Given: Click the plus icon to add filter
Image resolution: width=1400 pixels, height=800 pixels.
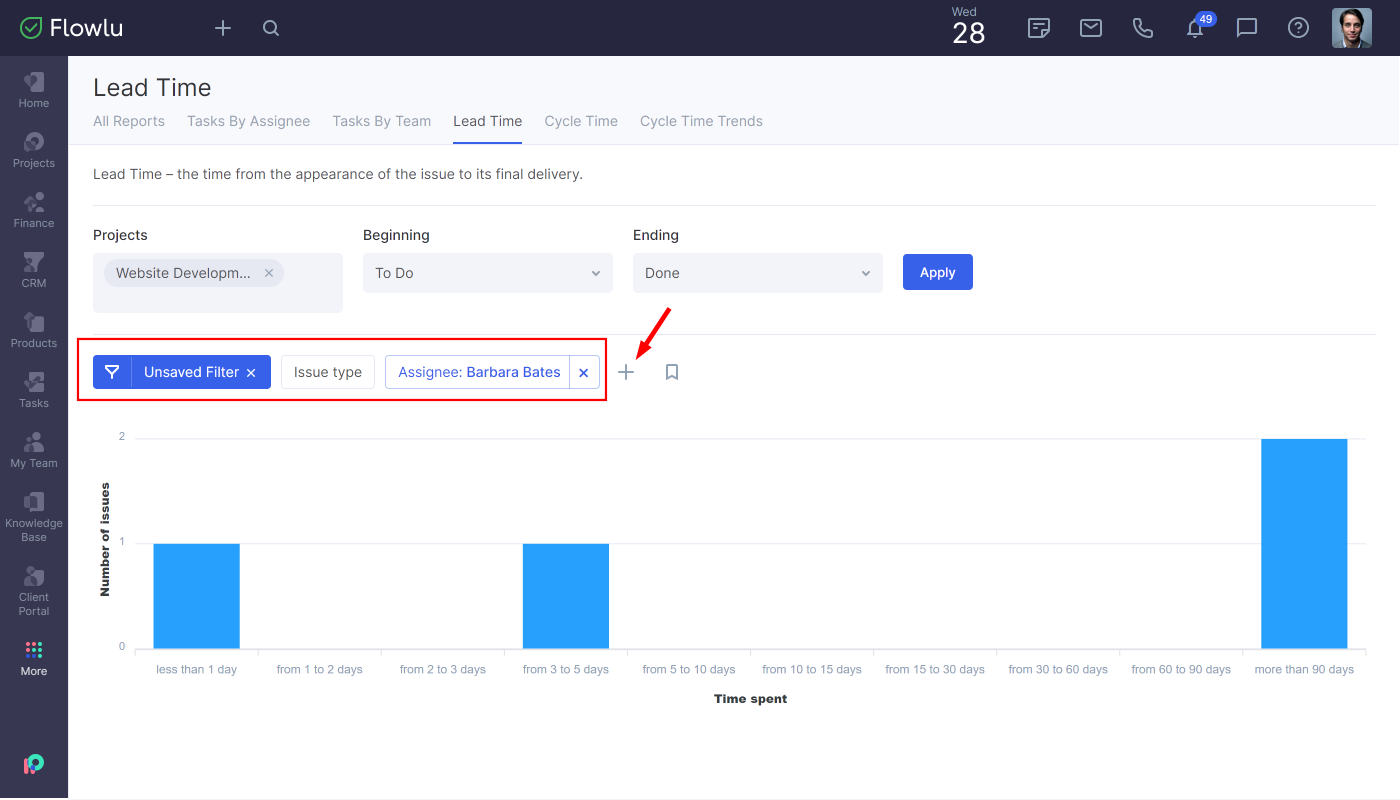Looking at the screenshot, I should (626, 372).
